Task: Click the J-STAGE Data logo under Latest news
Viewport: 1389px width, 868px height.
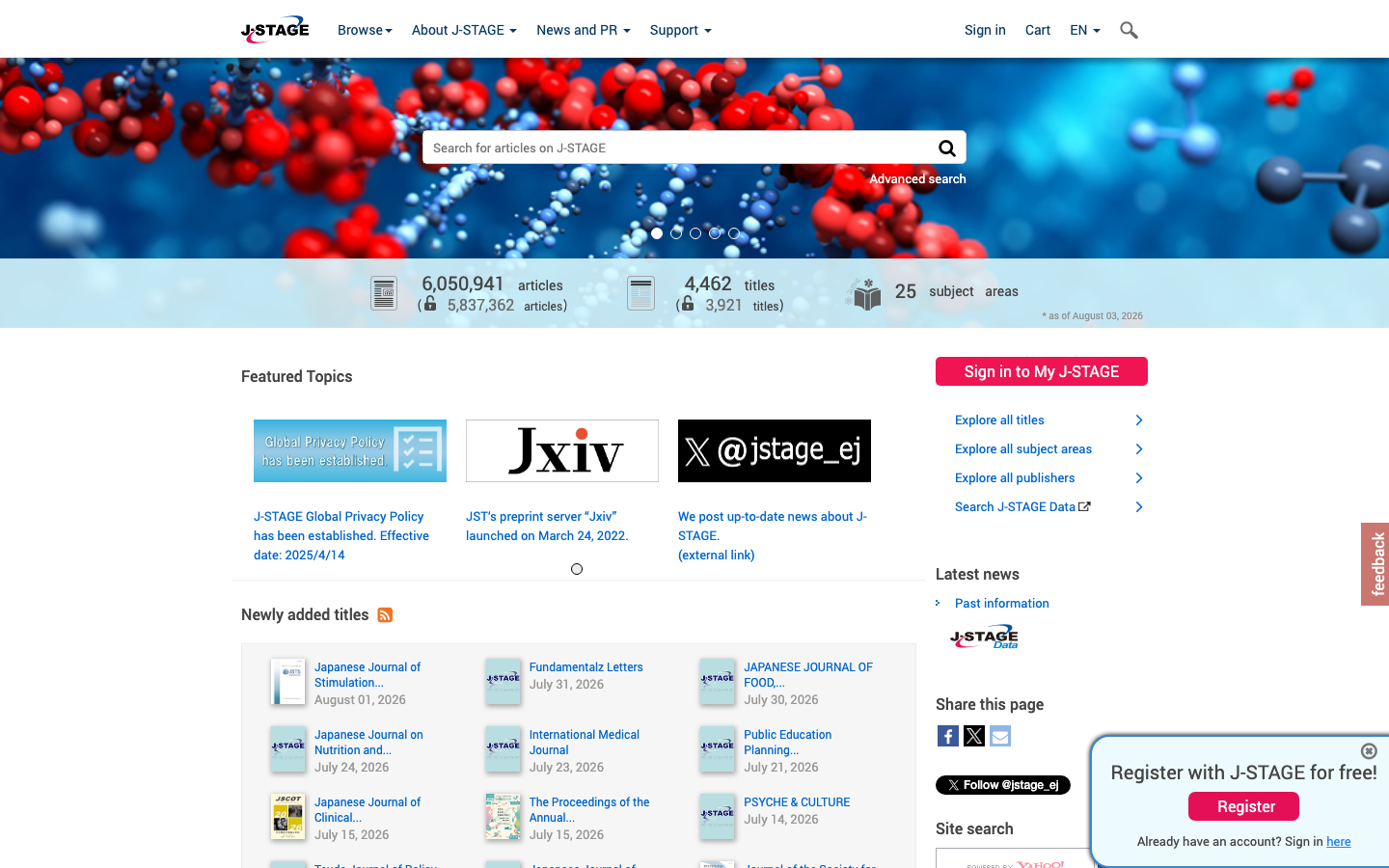Action: [x=984, y=637]
